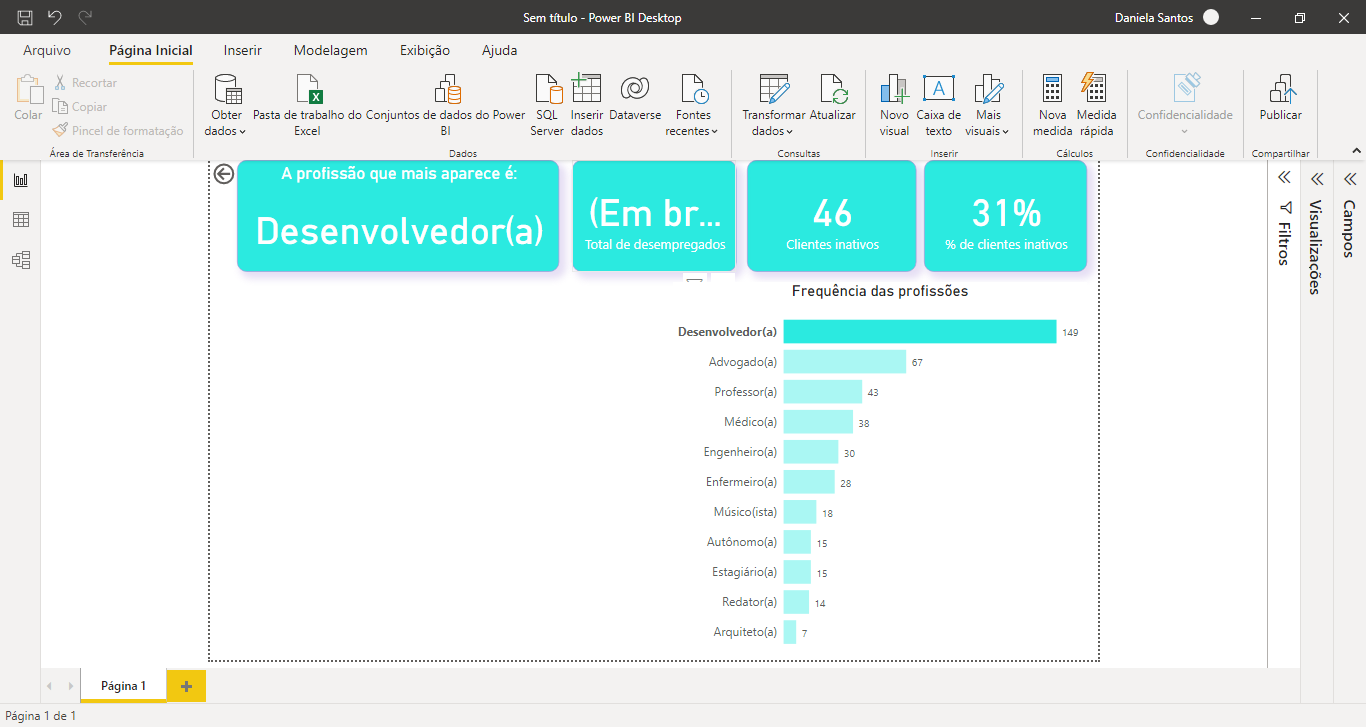Viewport: 1366px width, 727px height.
Task: Click the Médico(a) bar in chart
Action: (x=818, y=422)
